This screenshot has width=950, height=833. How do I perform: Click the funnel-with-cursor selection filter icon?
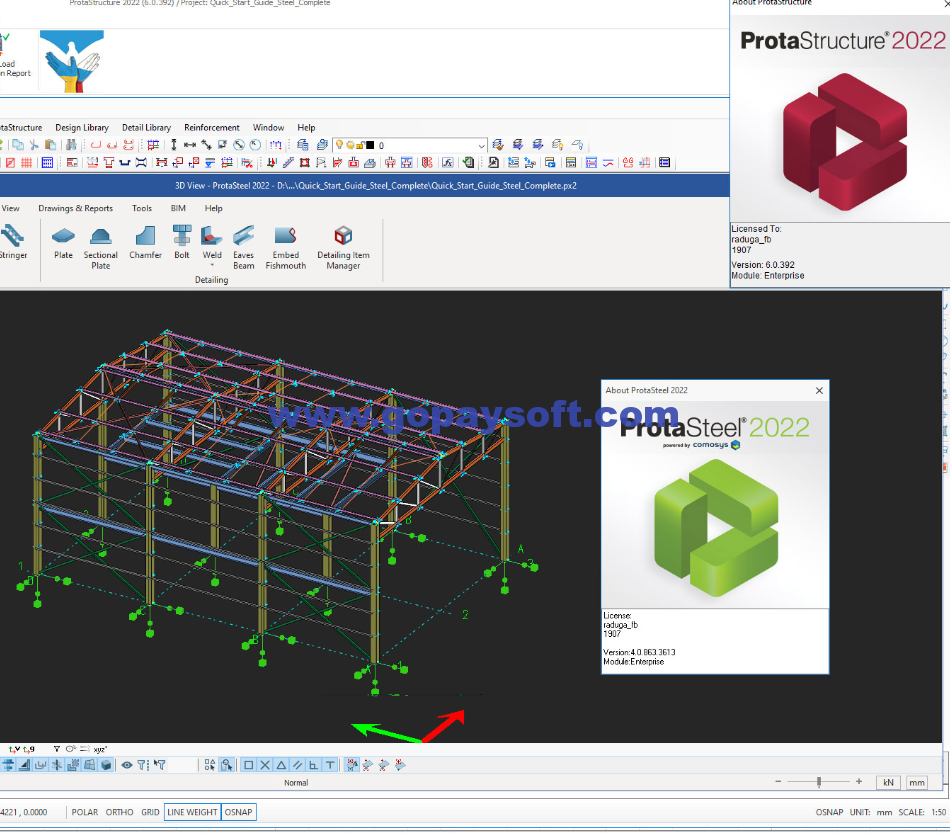pyautogui.click(x=159, y=765)
